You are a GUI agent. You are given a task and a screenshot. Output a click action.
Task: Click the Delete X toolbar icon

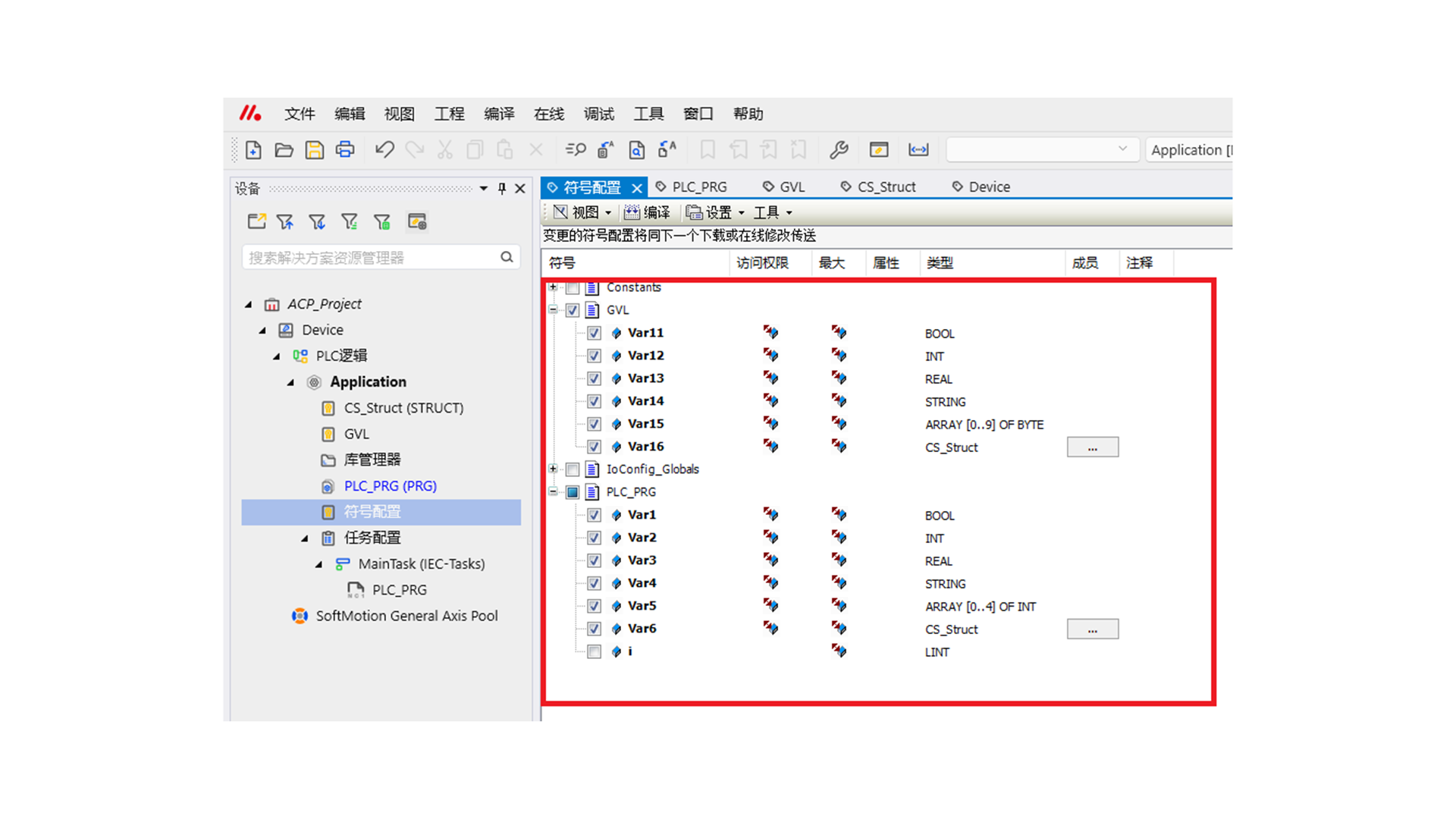pyautogui.click(x=536, y=150)
